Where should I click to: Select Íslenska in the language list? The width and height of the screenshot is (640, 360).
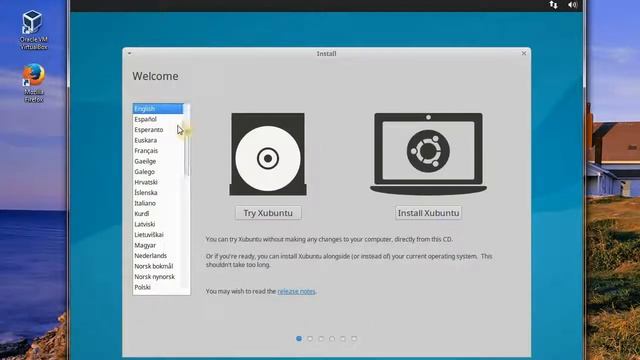pyautogui.click(x=158, y=193)
